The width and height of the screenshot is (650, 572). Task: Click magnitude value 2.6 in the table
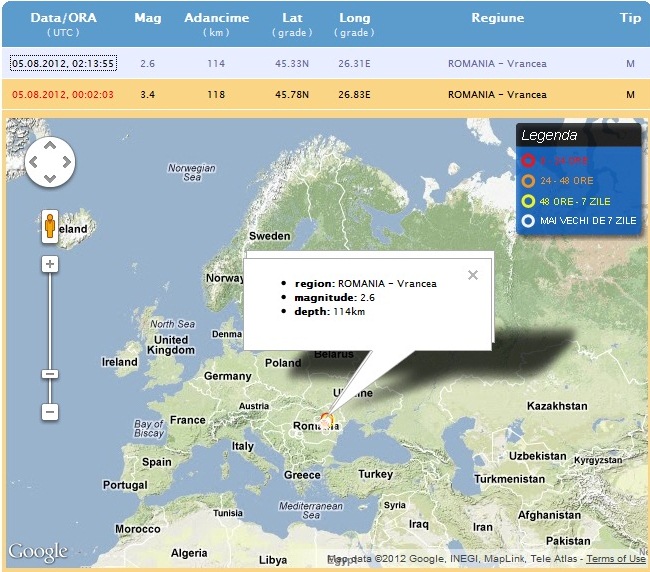[148, 63]
